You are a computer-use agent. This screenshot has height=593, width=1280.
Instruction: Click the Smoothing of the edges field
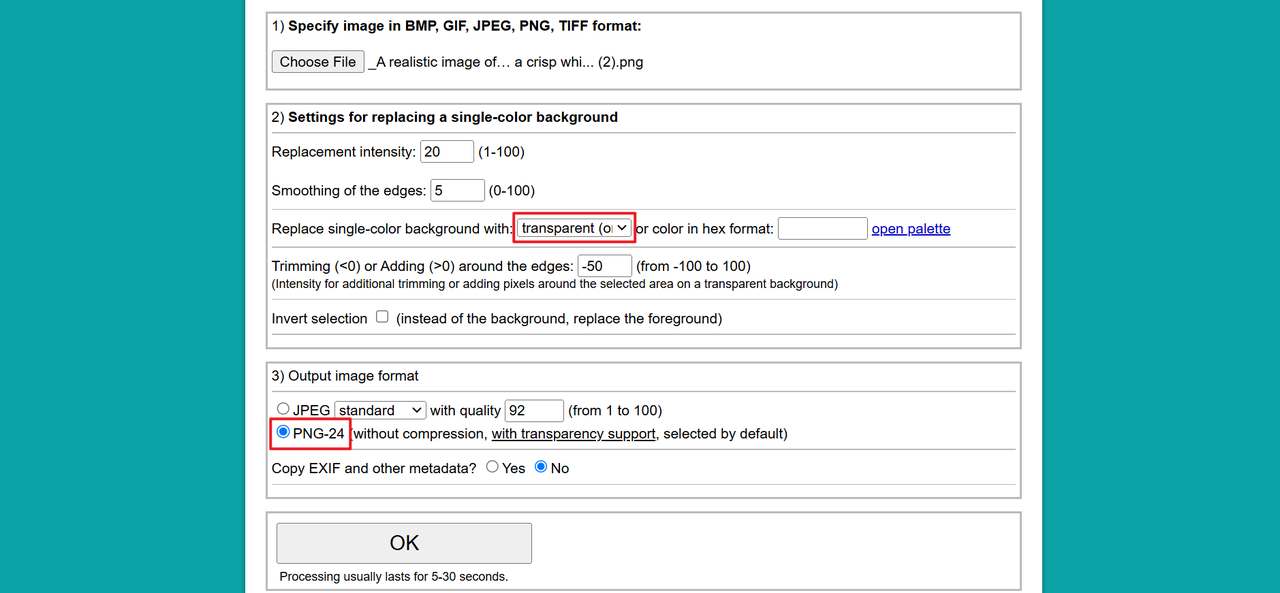click(x=458, y=191)
